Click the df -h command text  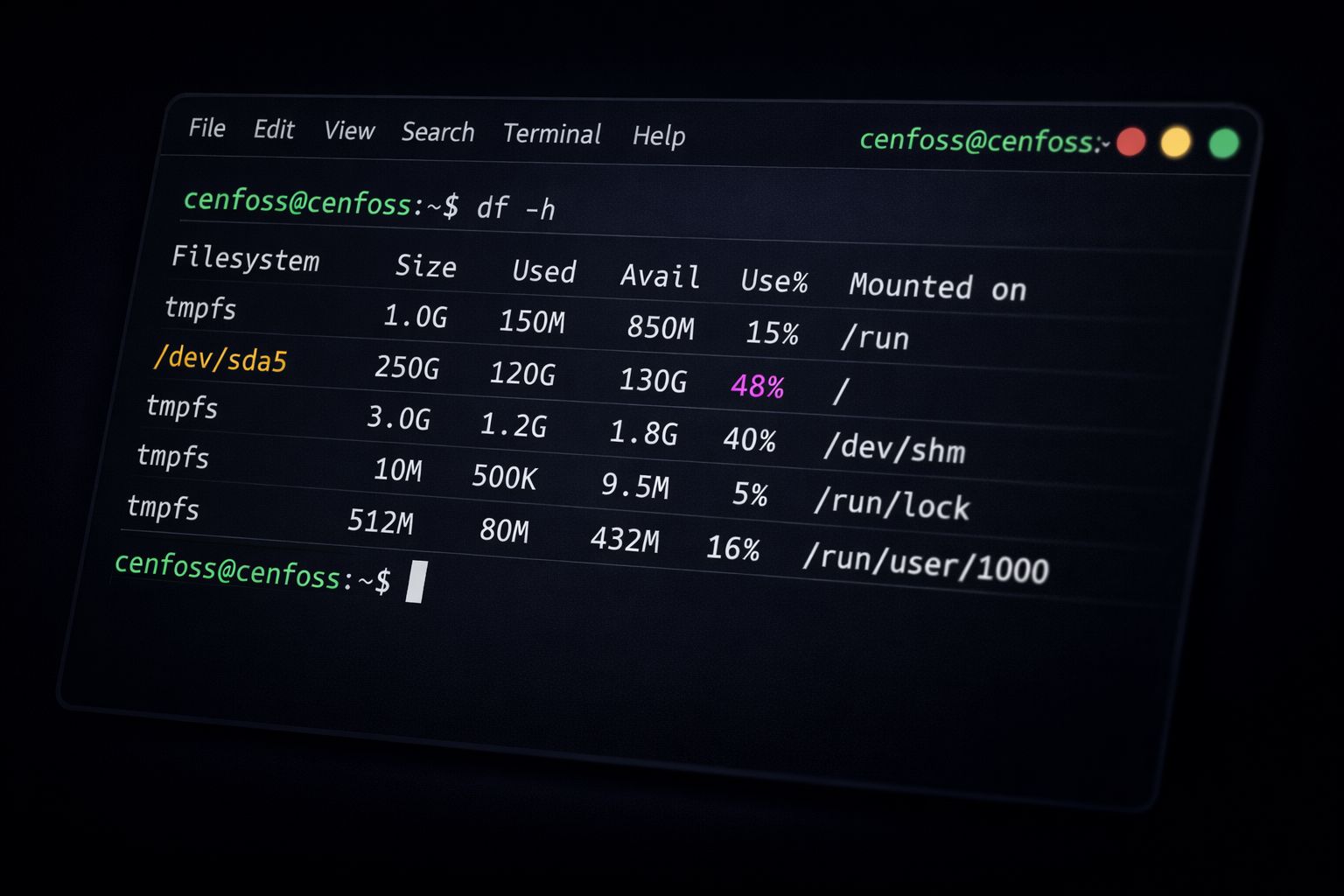coord(518,209)
